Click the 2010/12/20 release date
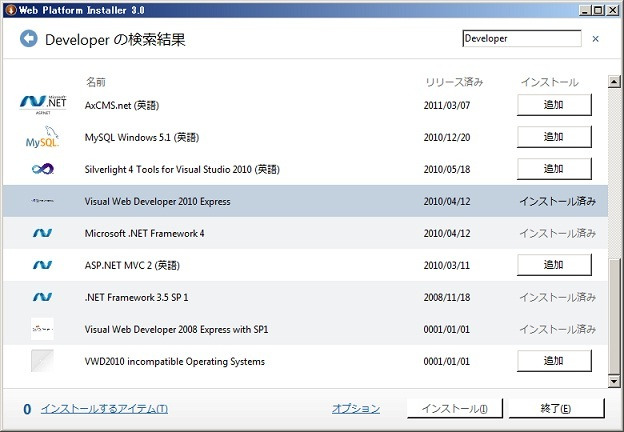Viewport: 624px width, 432px height. 447,137
